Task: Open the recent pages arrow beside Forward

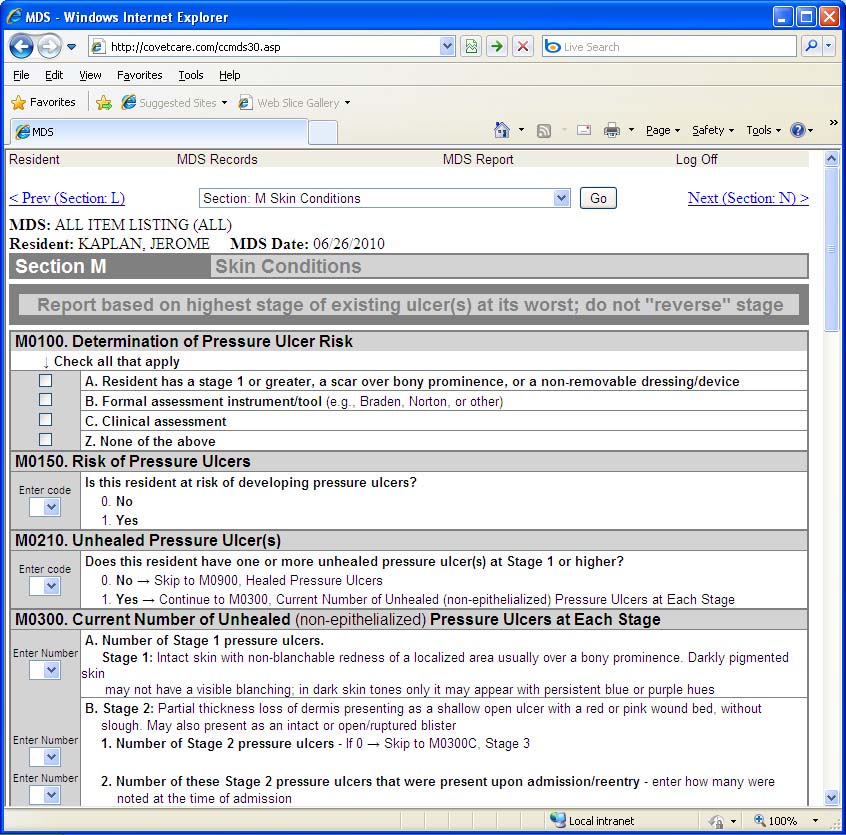Action: point(71,47)
